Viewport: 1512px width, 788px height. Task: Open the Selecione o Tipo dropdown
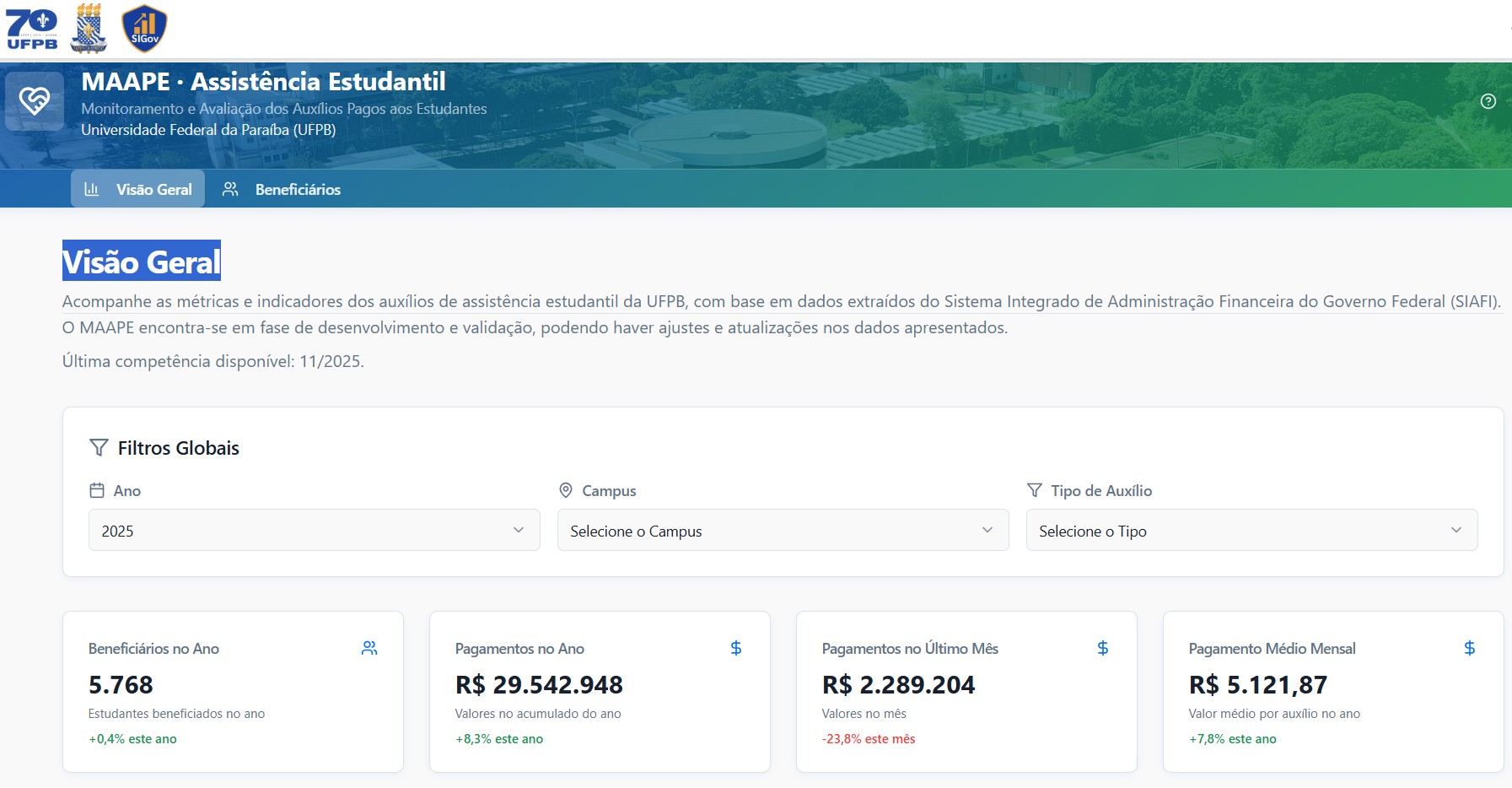[x=1251, y=530]
